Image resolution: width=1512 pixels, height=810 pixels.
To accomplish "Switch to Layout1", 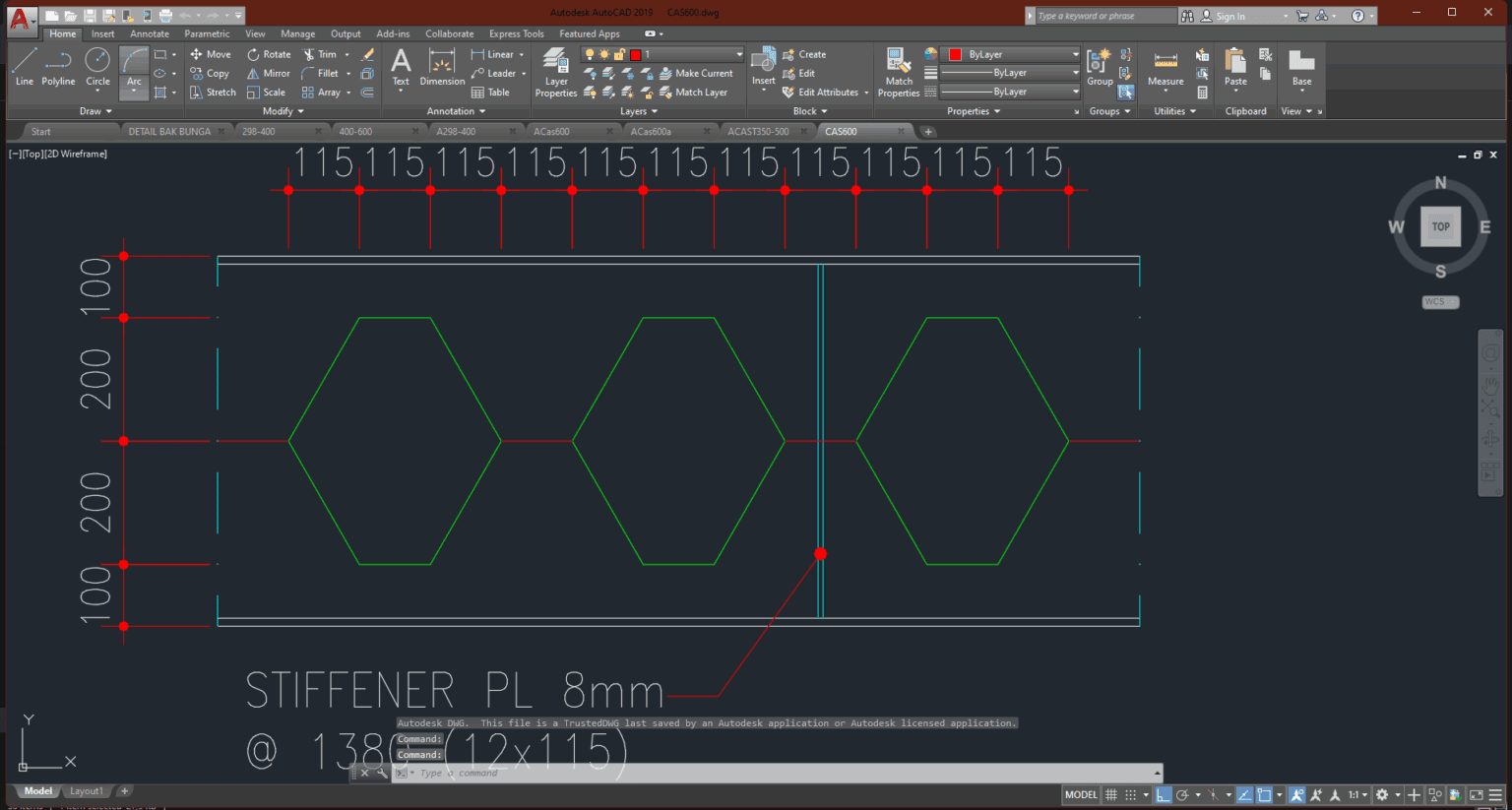I will pos(87,790).
